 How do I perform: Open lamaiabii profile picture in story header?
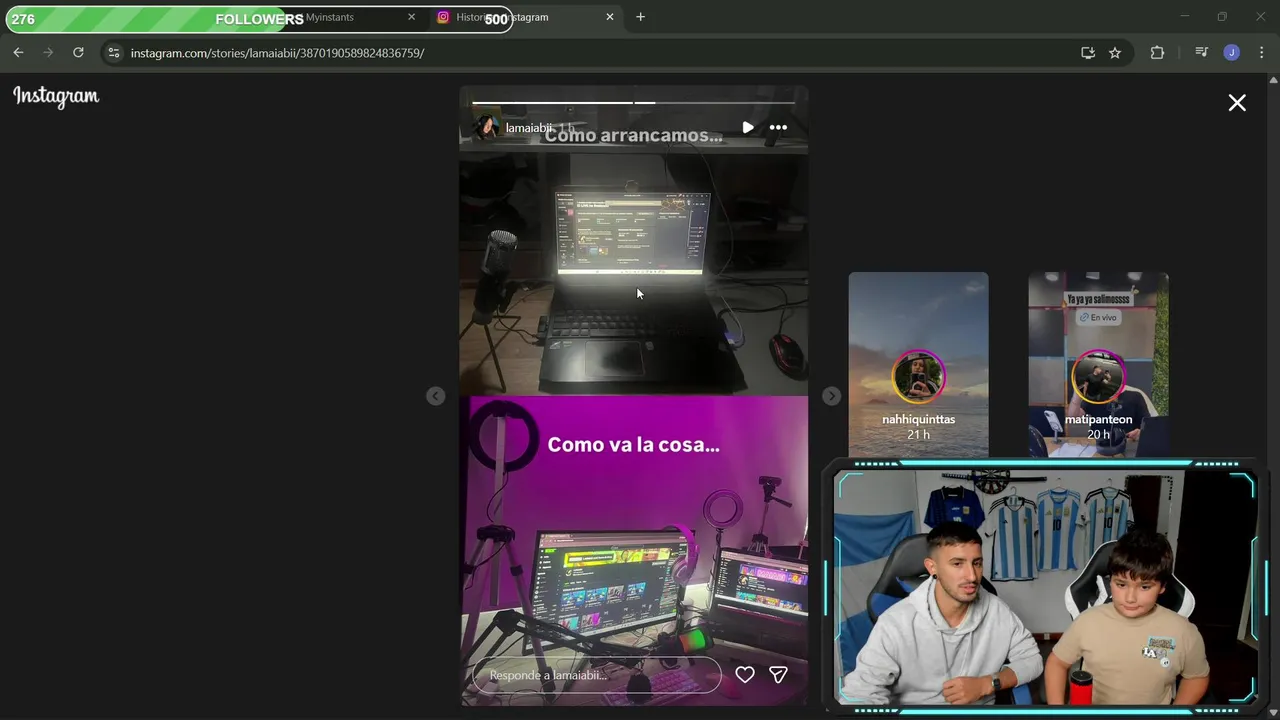click(486, 127)
